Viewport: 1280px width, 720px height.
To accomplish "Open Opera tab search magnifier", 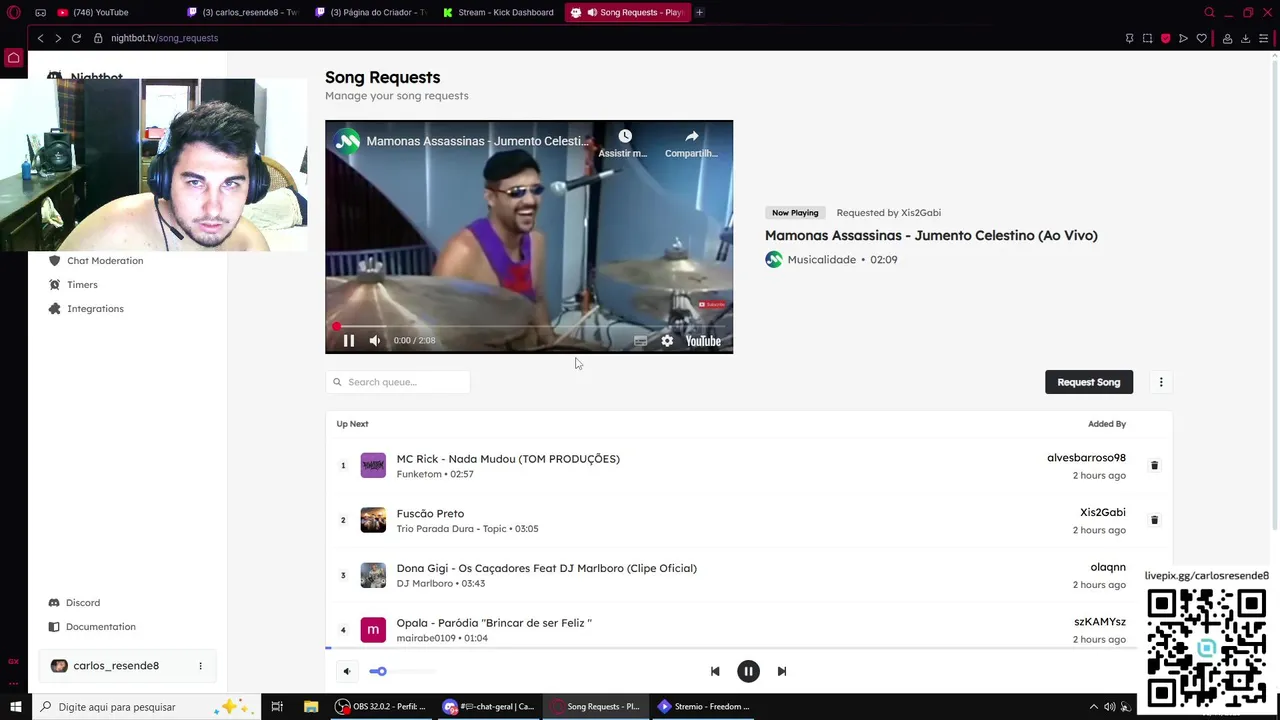I will tap(1210, 12).
